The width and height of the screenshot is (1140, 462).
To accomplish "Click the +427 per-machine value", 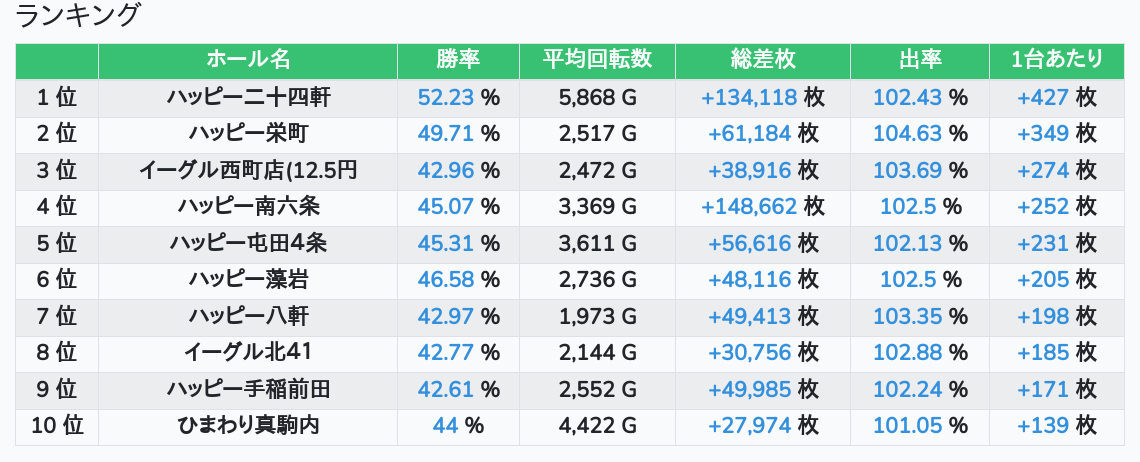I will pos(1043,97).
